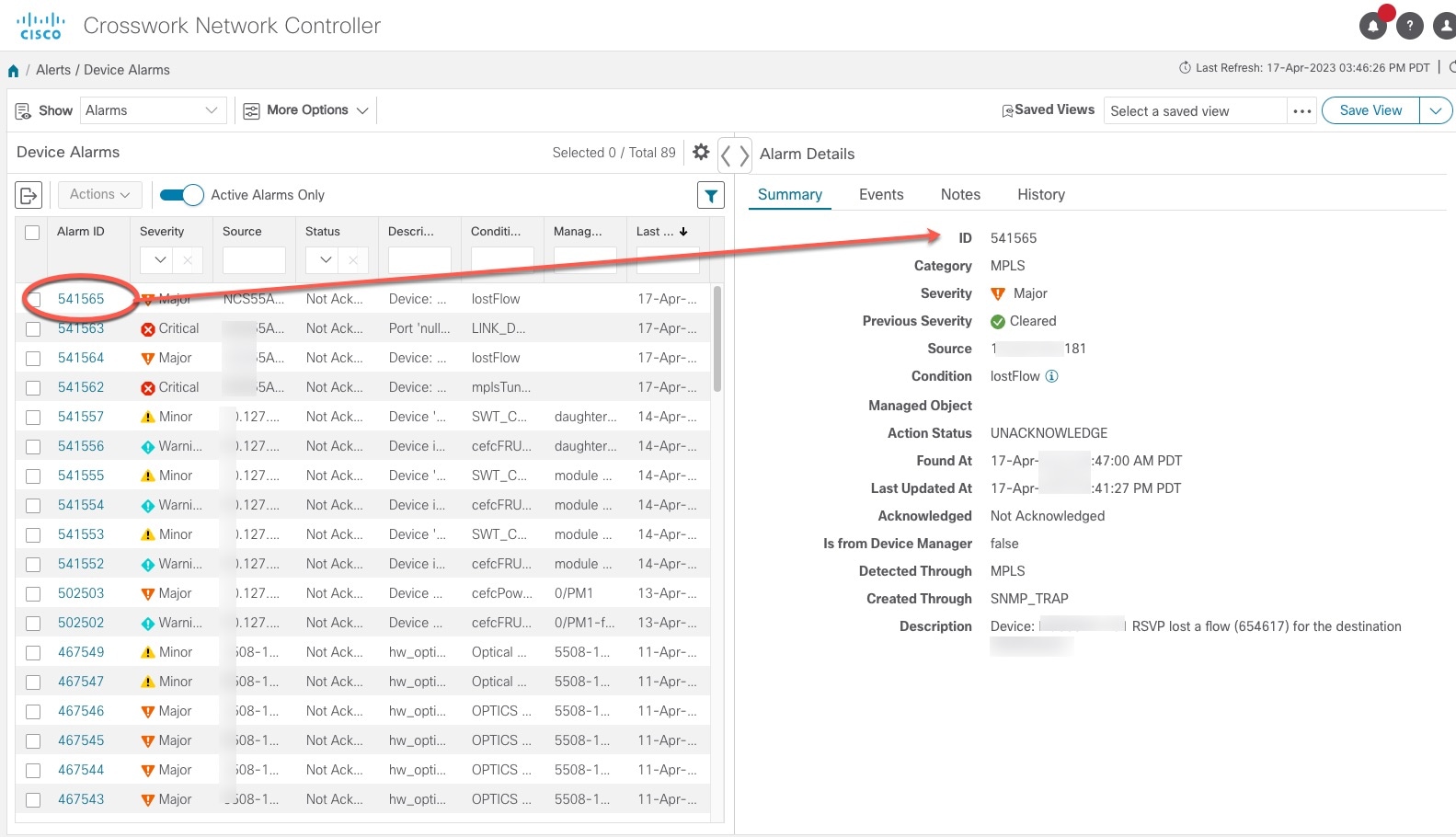The width and height of the screenshot is (1456, 837).
Task: Open alarm ID 541557 link
Action: [81, 417]
